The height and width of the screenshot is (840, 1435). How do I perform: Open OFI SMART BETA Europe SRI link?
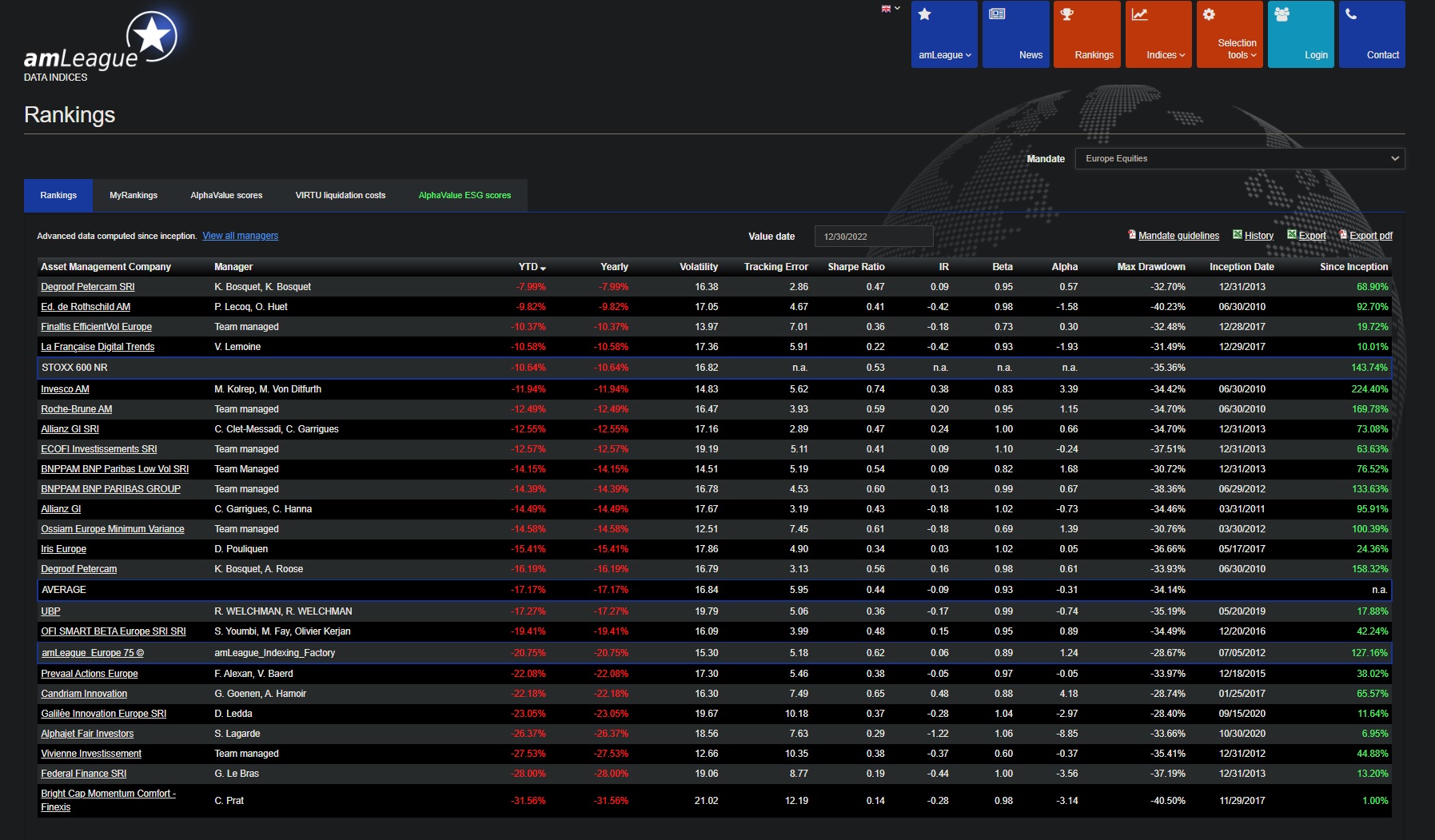point(114,631)
